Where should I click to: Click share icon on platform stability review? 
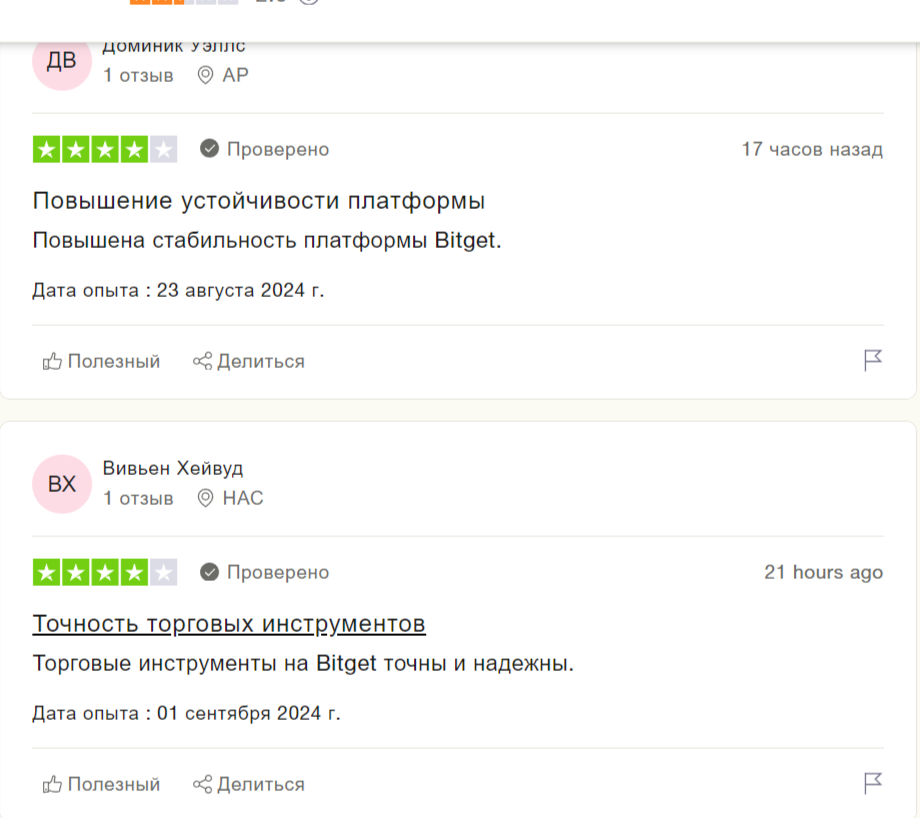202,361
